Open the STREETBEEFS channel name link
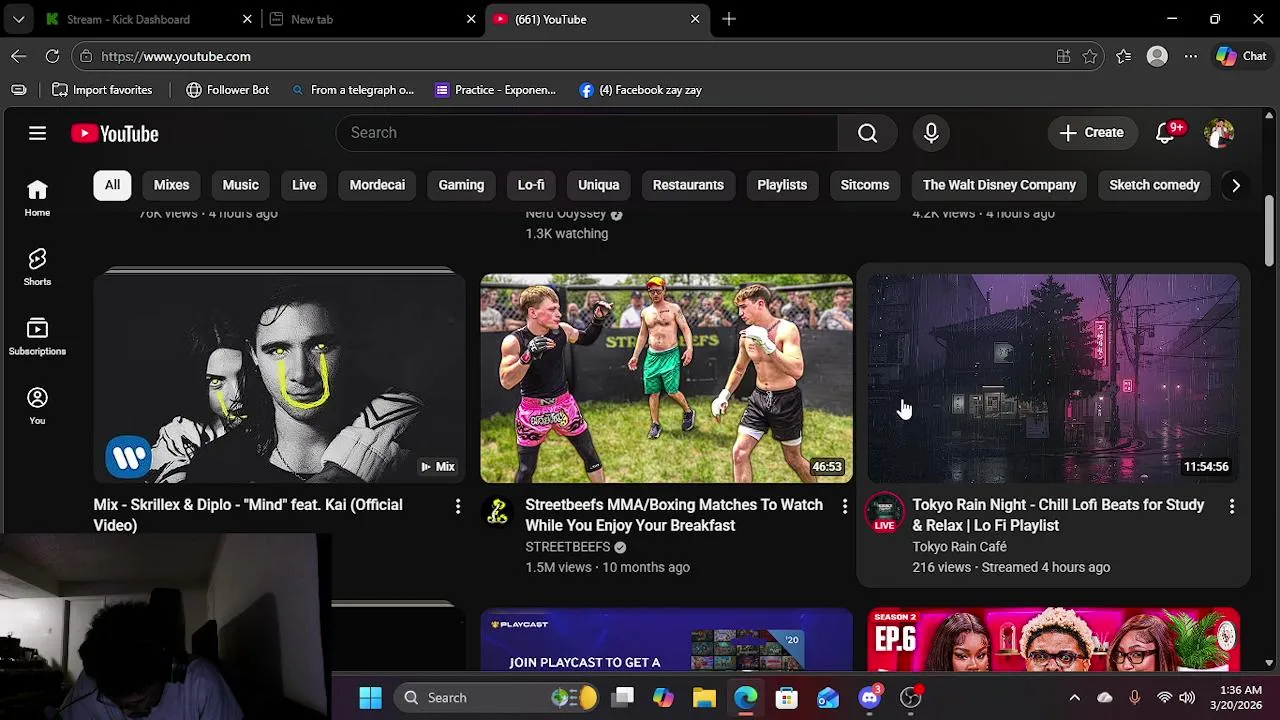Image resolution: width=1280 pixels, height=720 pixels. (567, 547)
